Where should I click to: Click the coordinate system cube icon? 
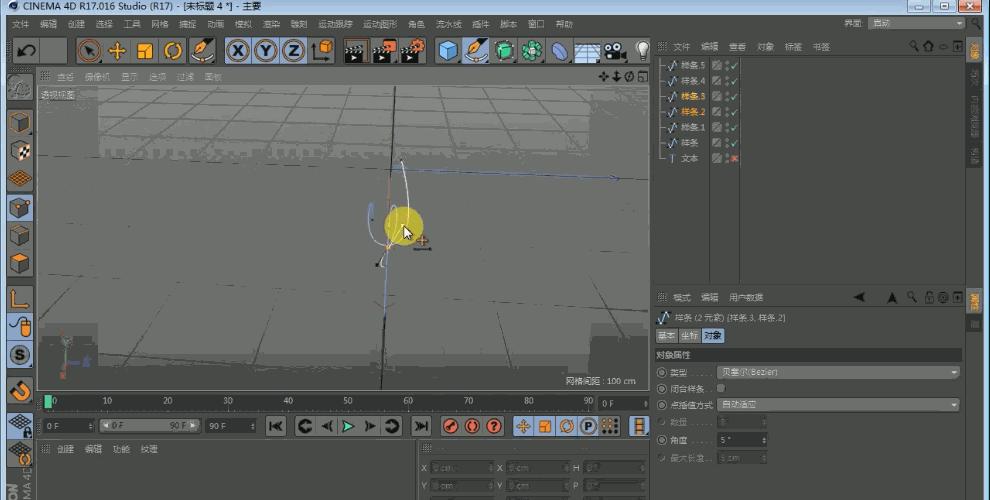coord(322,51)
